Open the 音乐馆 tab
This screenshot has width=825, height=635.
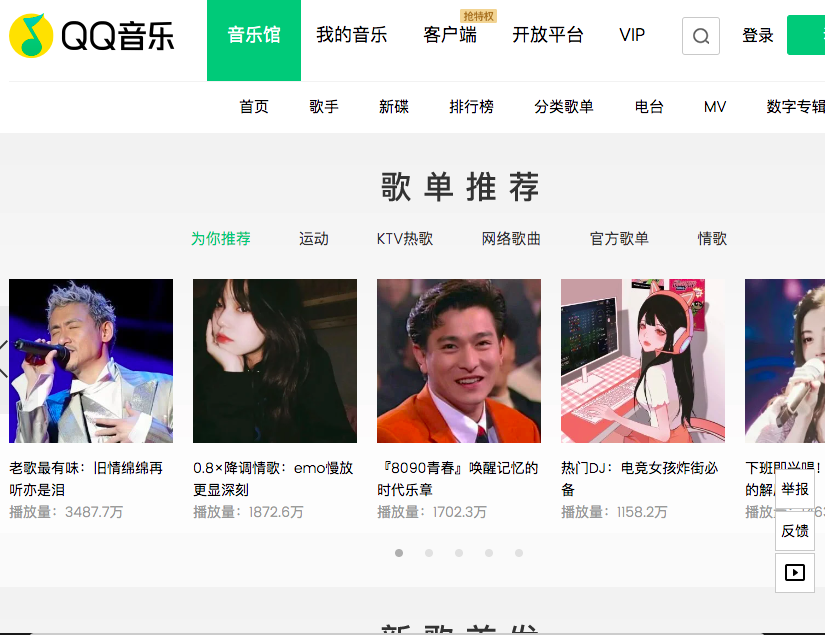254,41
